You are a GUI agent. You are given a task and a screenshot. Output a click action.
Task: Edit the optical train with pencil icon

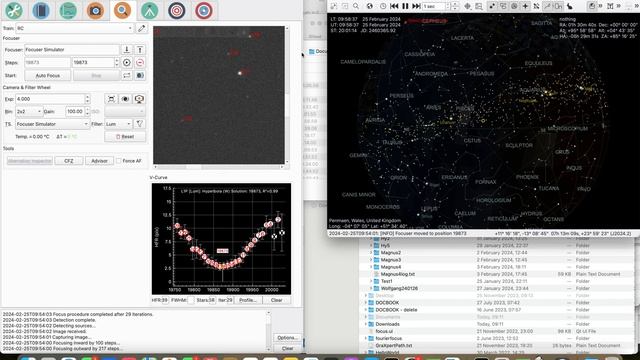(141, 28)
